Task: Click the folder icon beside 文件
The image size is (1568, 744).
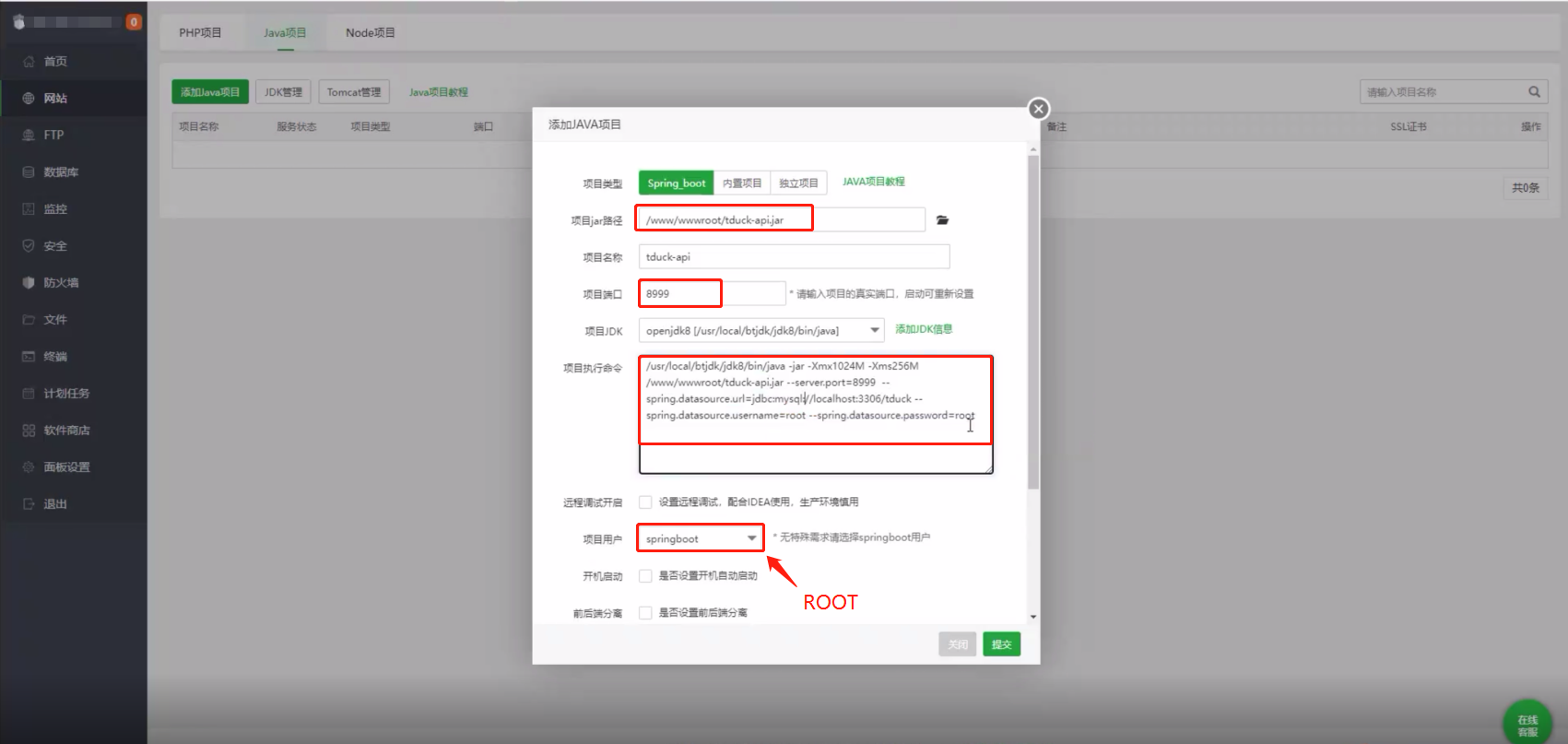Action: click(29, 320)
